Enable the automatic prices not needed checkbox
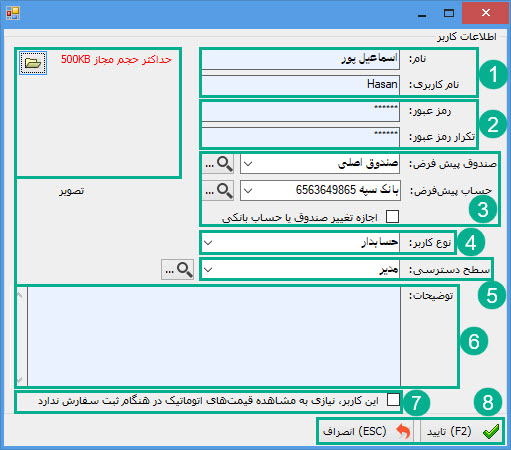511x450 pixels. coord(393,400)
